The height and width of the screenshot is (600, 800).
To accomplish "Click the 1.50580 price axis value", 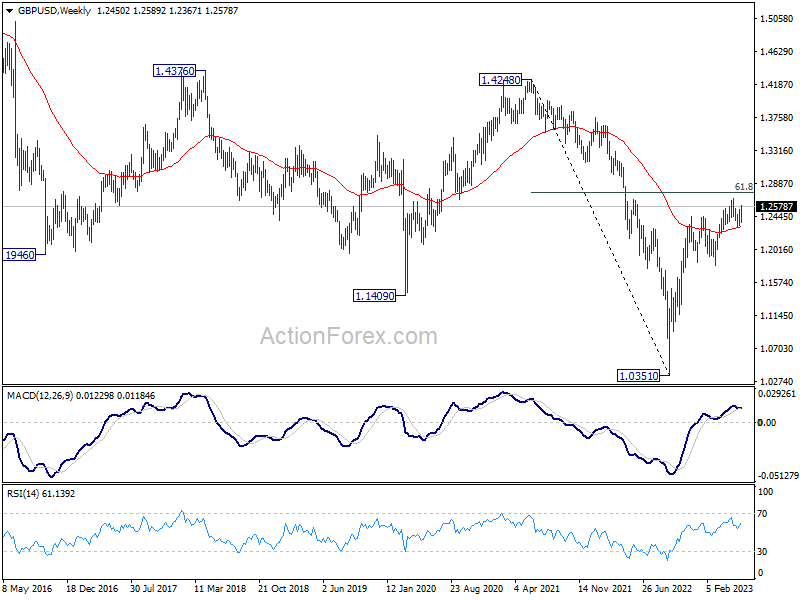I will point(777,19).
